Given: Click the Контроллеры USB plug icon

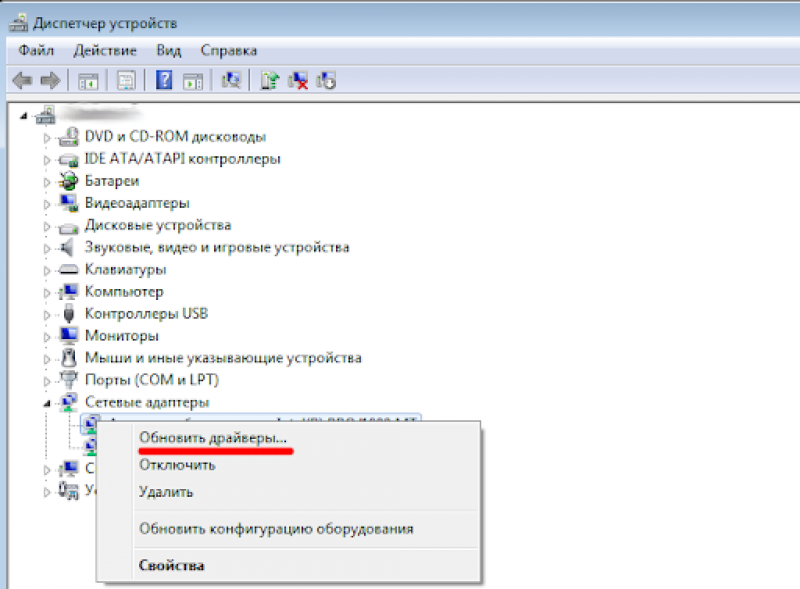Looking at the screenshot, I should point(69,313).
